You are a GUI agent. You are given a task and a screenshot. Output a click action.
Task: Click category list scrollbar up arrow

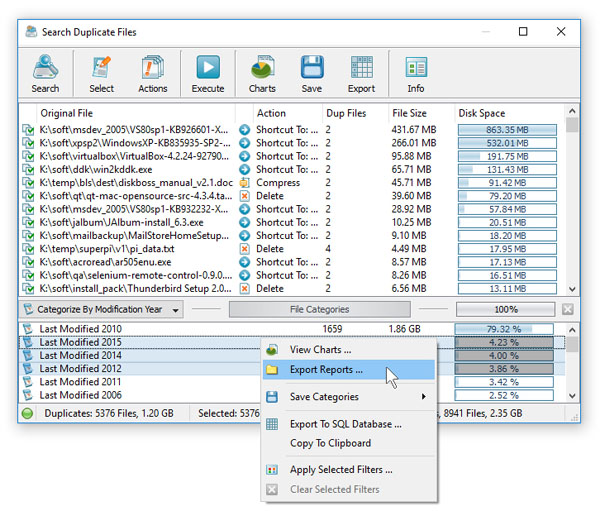pyautogui.click(x=572, y=330)
